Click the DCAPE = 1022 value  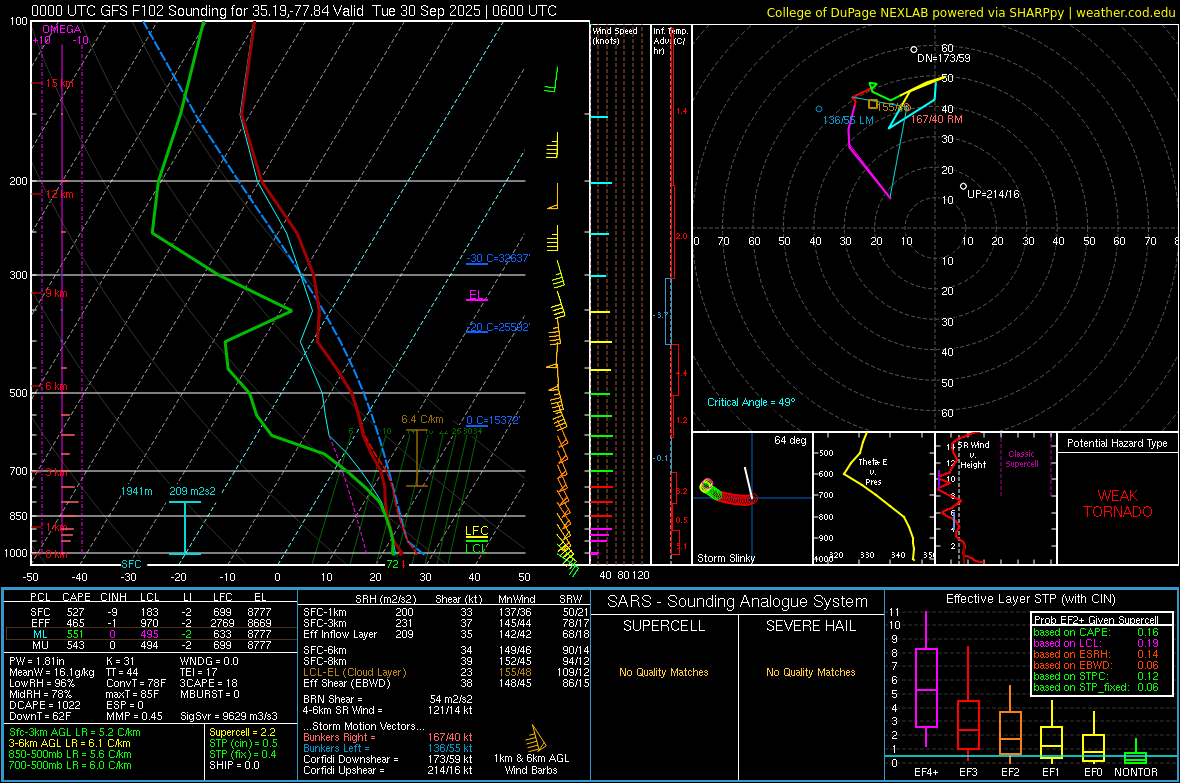[44, 705]
